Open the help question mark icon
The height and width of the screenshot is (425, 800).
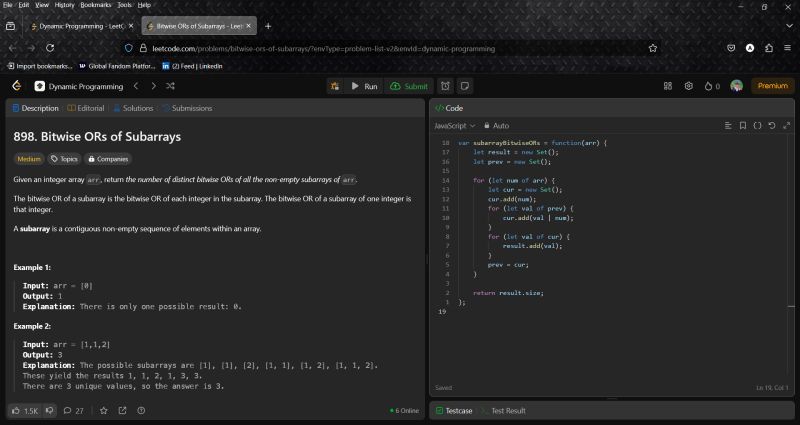click(141, 411)
